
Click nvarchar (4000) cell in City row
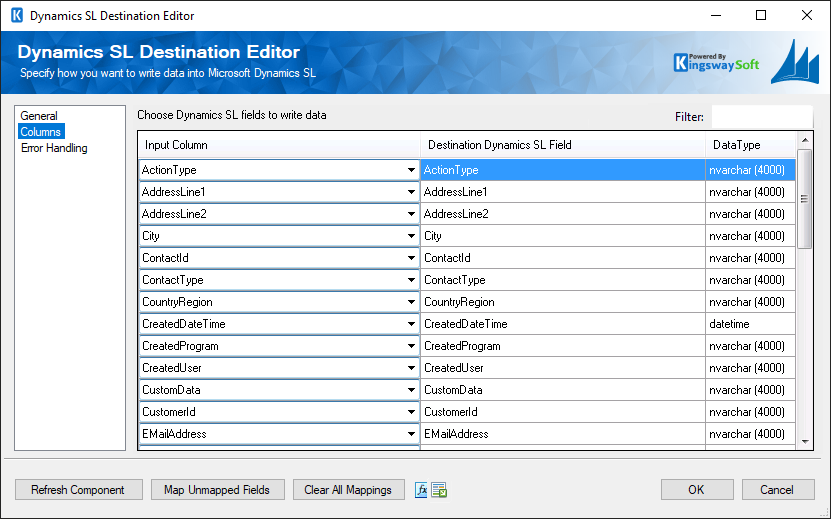pos(750,236)
